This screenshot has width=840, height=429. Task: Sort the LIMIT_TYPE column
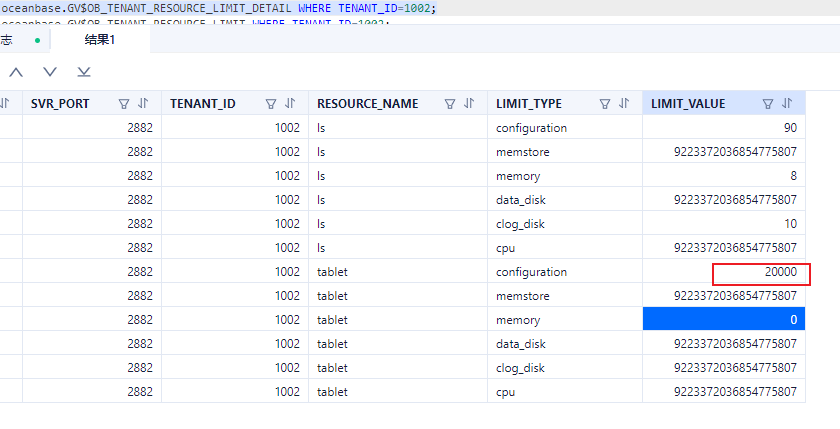pyautogui.click(x=624, y=103)
